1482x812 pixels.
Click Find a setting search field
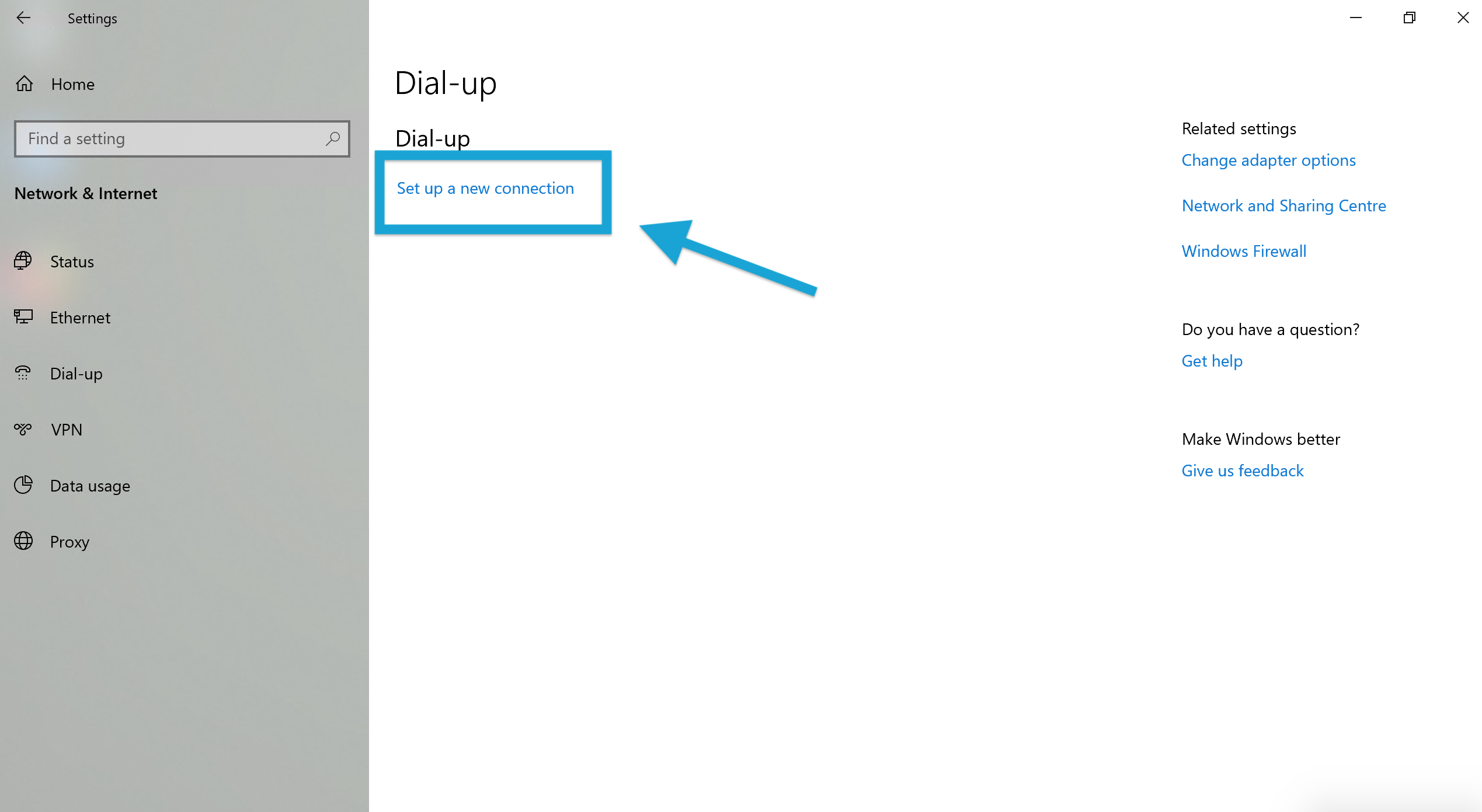click(182, 138)
